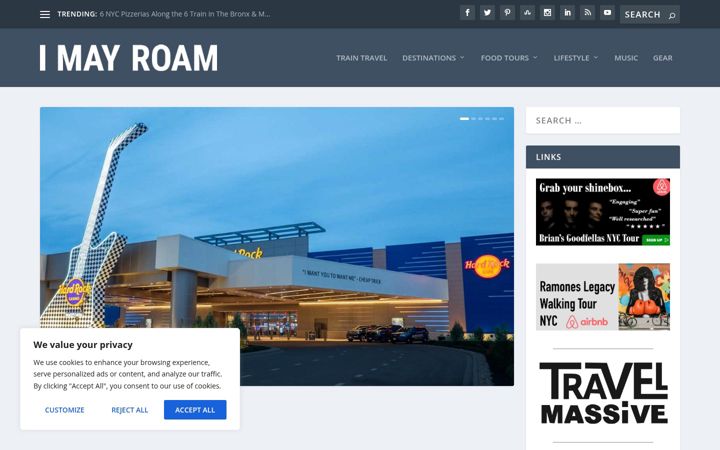This screenshot has height=450, width=720.
Task: Open the TRAIN TRAVEL menu item
Action: (361, 58)
